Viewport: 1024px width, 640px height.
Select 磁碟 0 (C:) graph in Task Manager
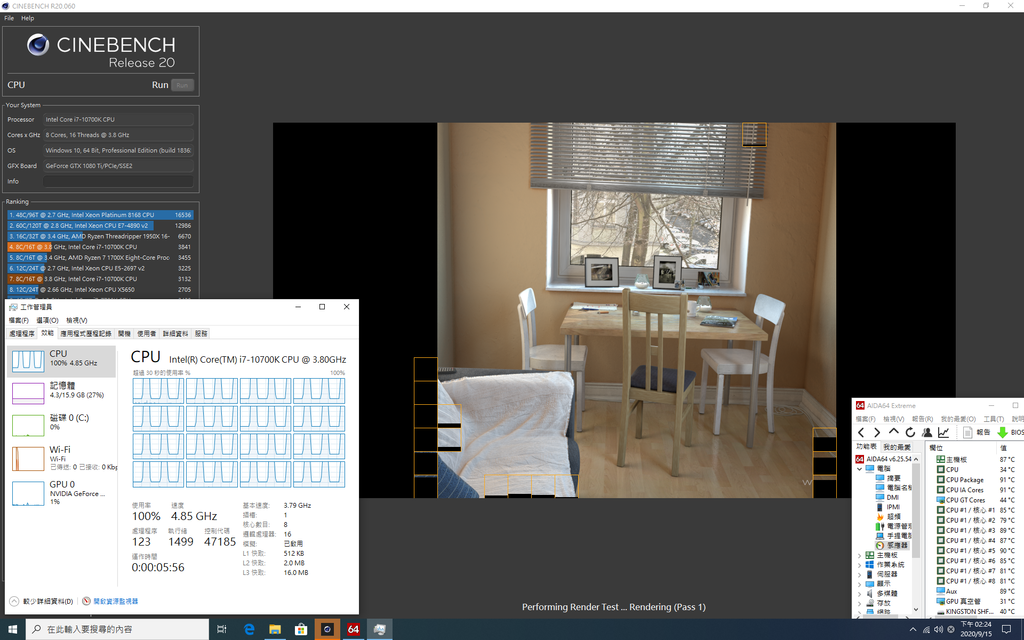pyautogui.click(x=61, y=425)
